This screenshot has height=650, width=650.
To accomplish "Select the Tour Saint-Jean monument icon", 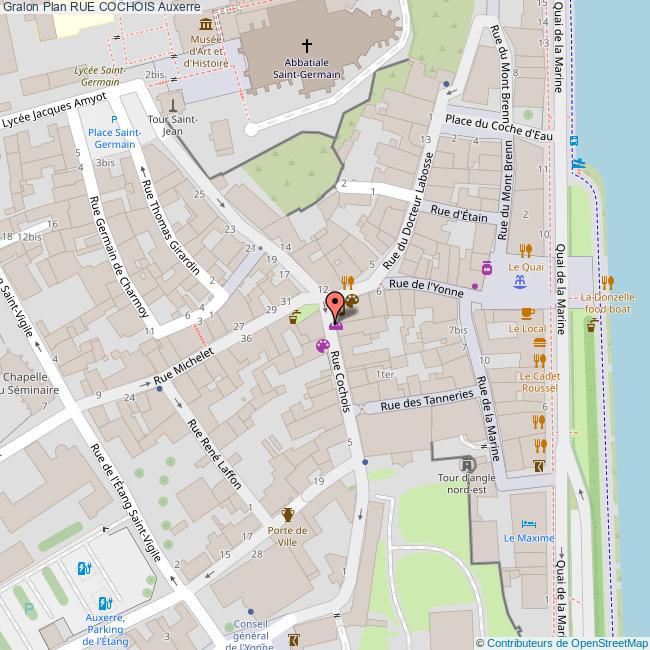I will [173, 105].
